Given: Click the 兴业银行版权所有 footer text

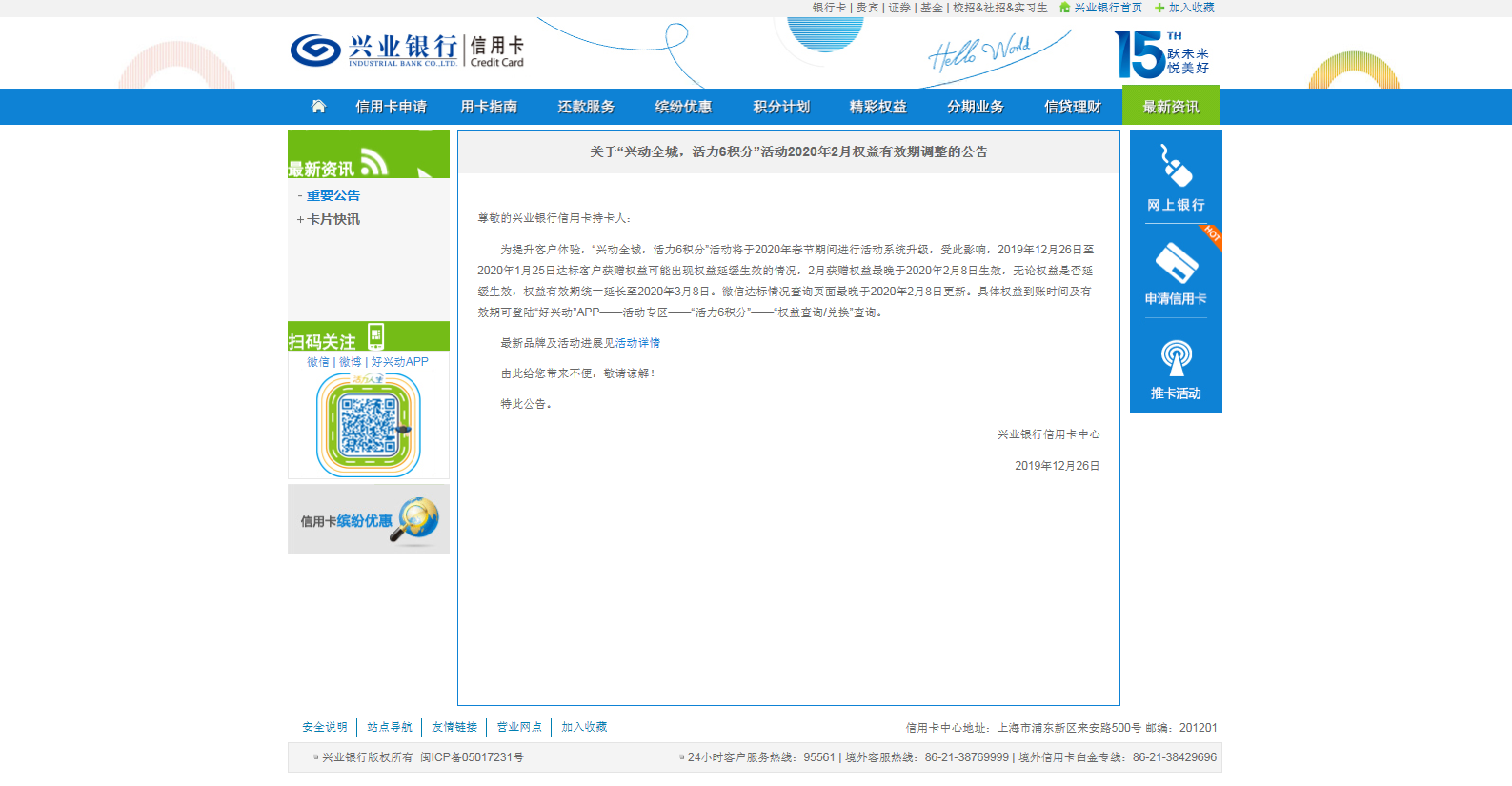Looking at the screenshot, I should click(x=367, y=757).
